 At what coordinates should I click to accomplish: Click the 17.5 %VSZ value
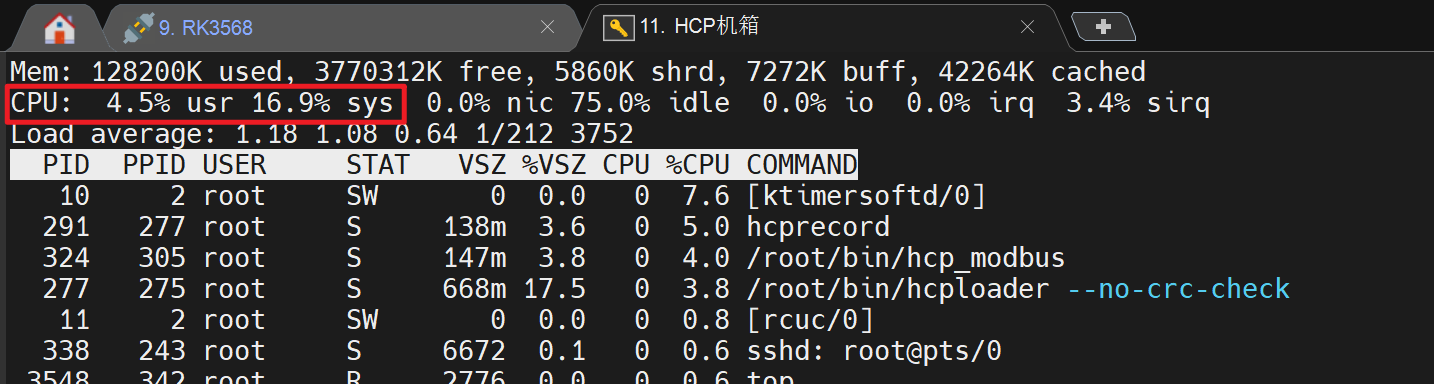(554, 289)
